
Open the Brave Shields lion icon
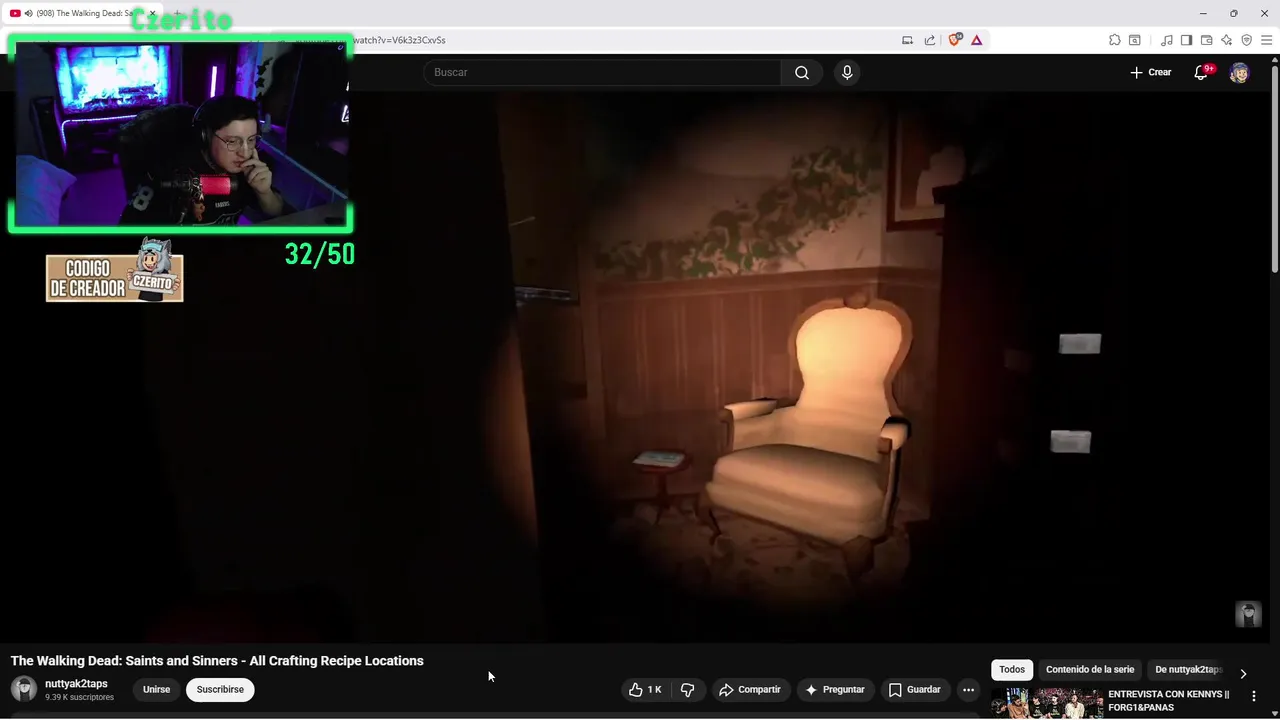pyautogui.click(x=954, y=40)
